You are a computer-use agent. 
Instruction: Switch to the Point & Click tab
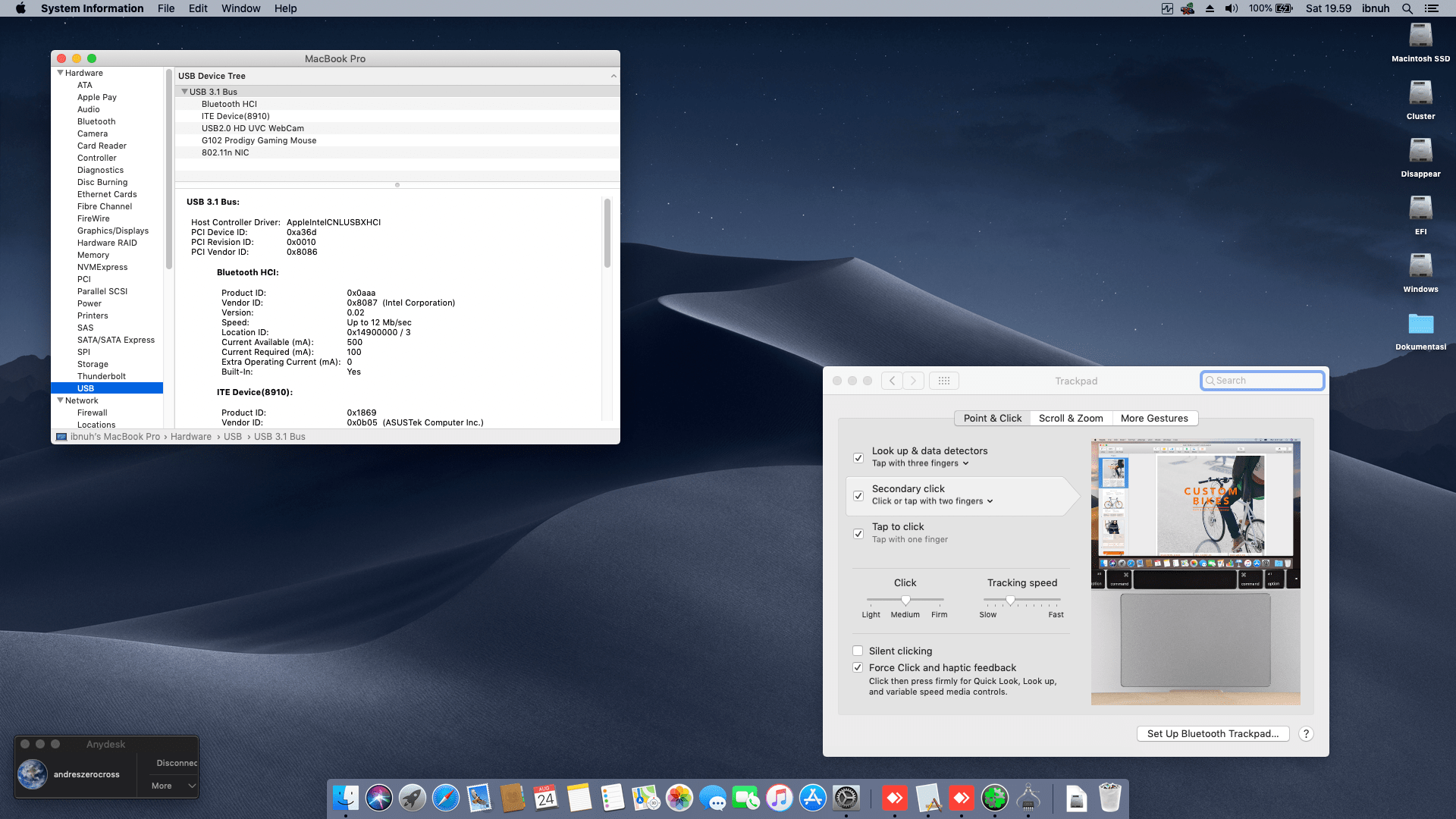click(993, 418)
